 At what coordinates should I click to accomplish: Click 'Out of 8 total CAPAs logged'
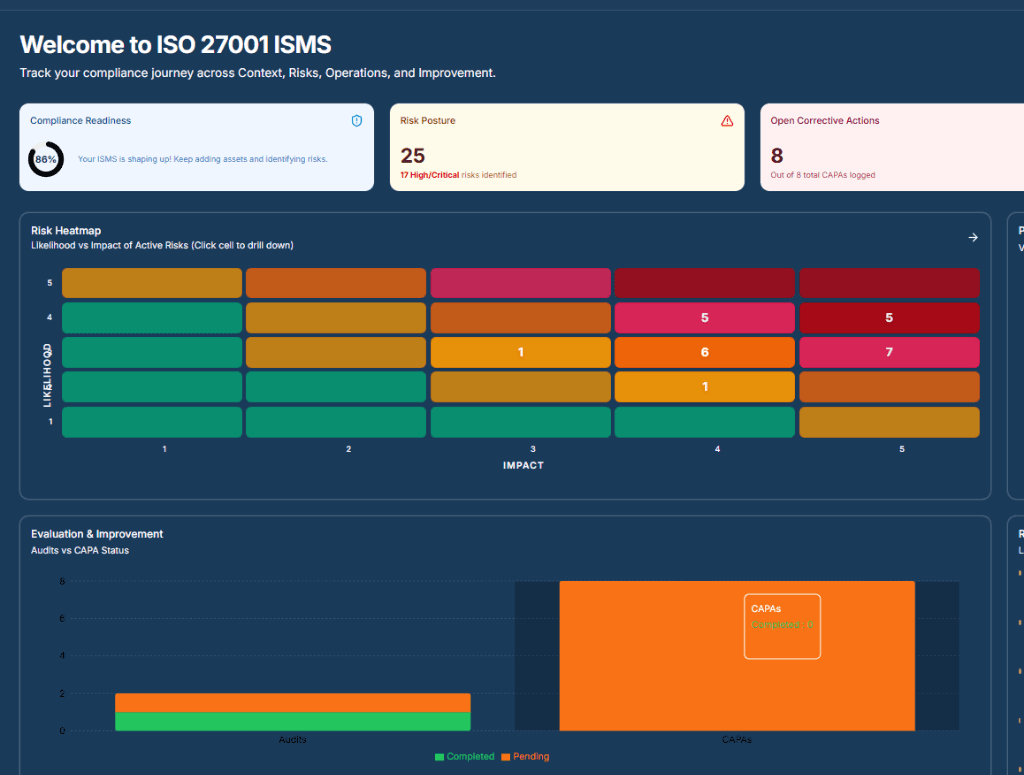[x=823, y=175]
